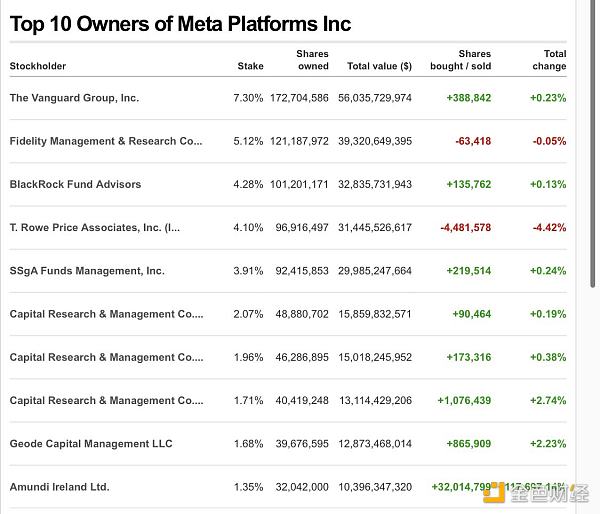Click the Top 10 Owners page title

pos(180,23)
